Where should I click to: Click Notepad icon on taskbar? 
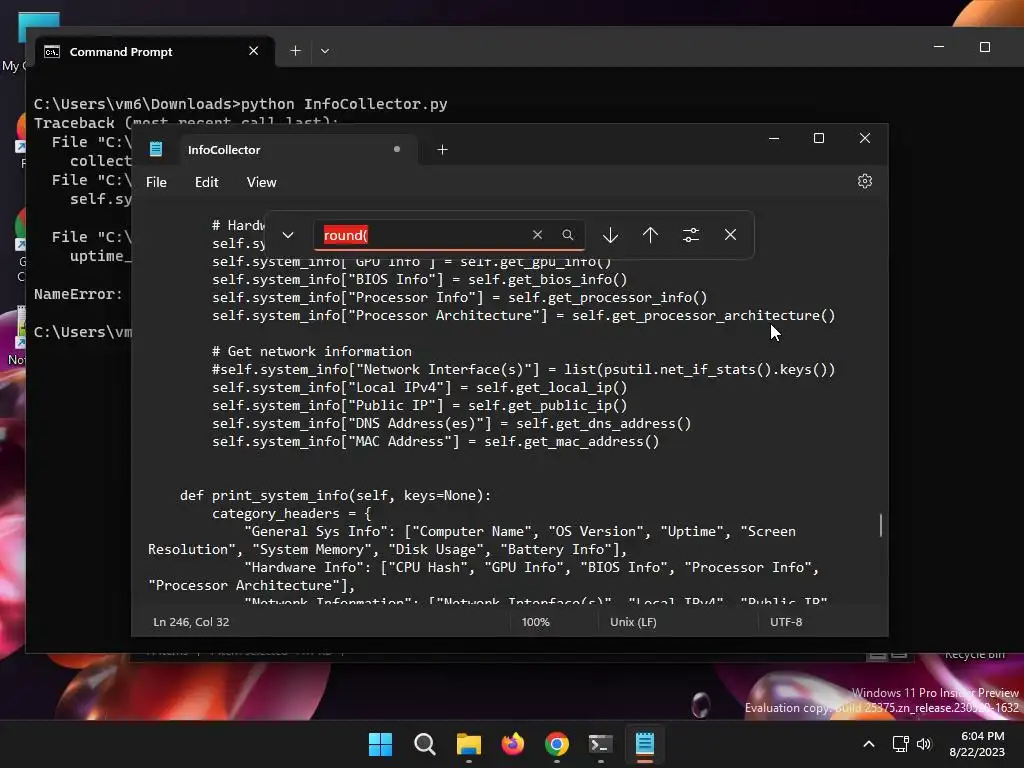point(645,744)
